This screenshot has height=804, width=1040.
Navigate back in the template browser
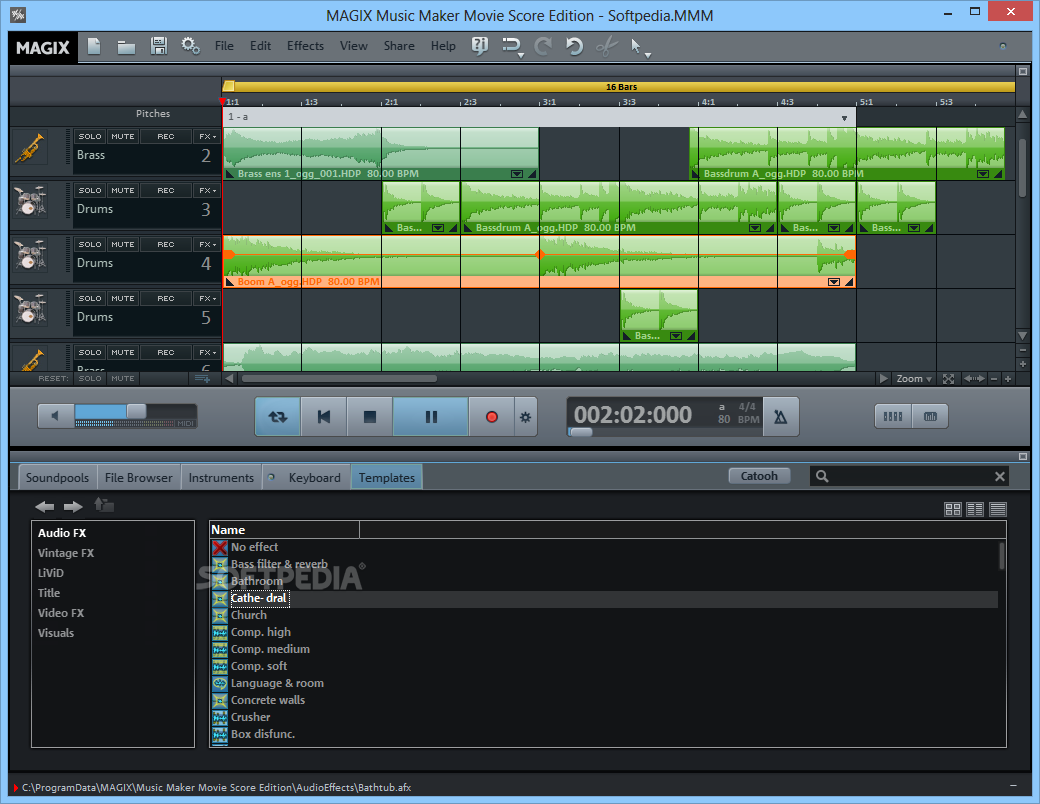tap(44, 507)
